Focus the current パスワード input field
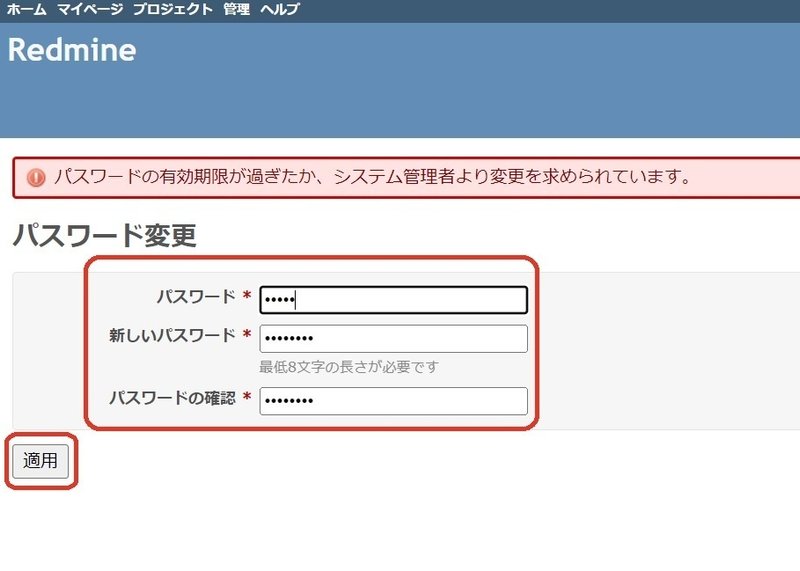 [393, 300]
